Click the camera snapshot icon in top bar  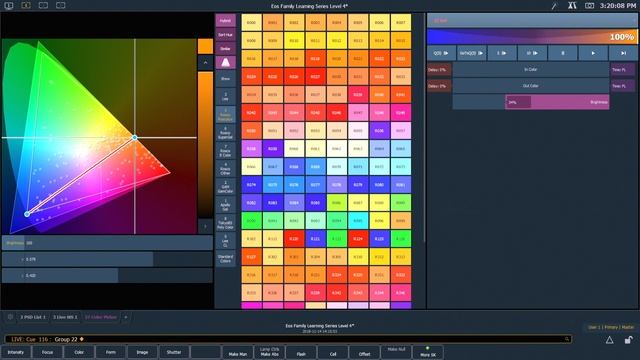(x=589, y=6)
